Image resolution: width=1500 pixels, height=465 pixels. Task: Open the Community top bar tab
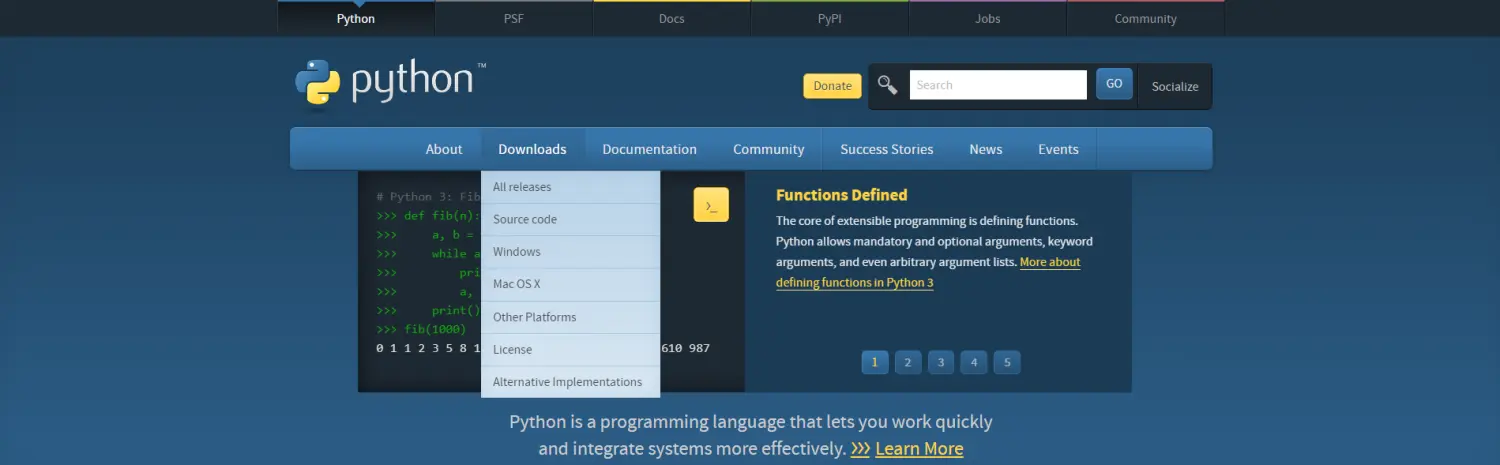(1145, 18)
